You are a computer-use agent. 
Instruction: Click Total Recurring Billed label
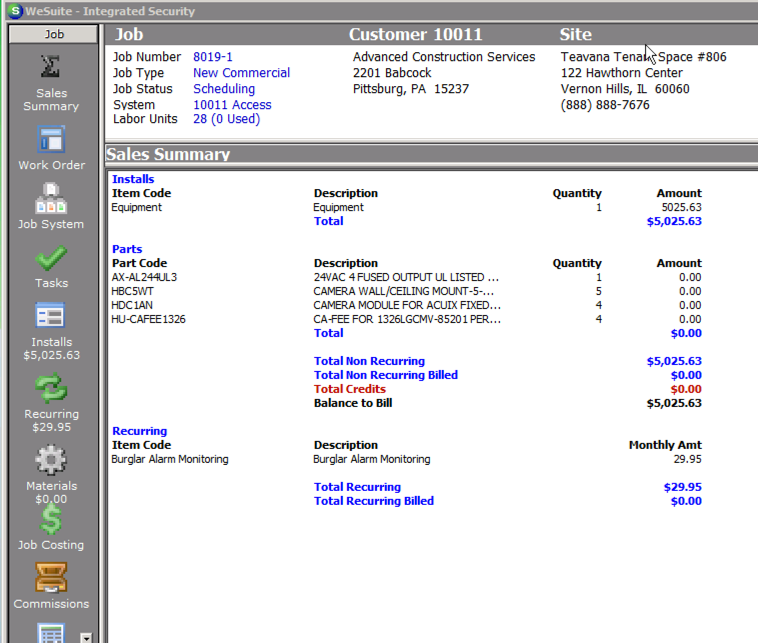coord(374,501)
